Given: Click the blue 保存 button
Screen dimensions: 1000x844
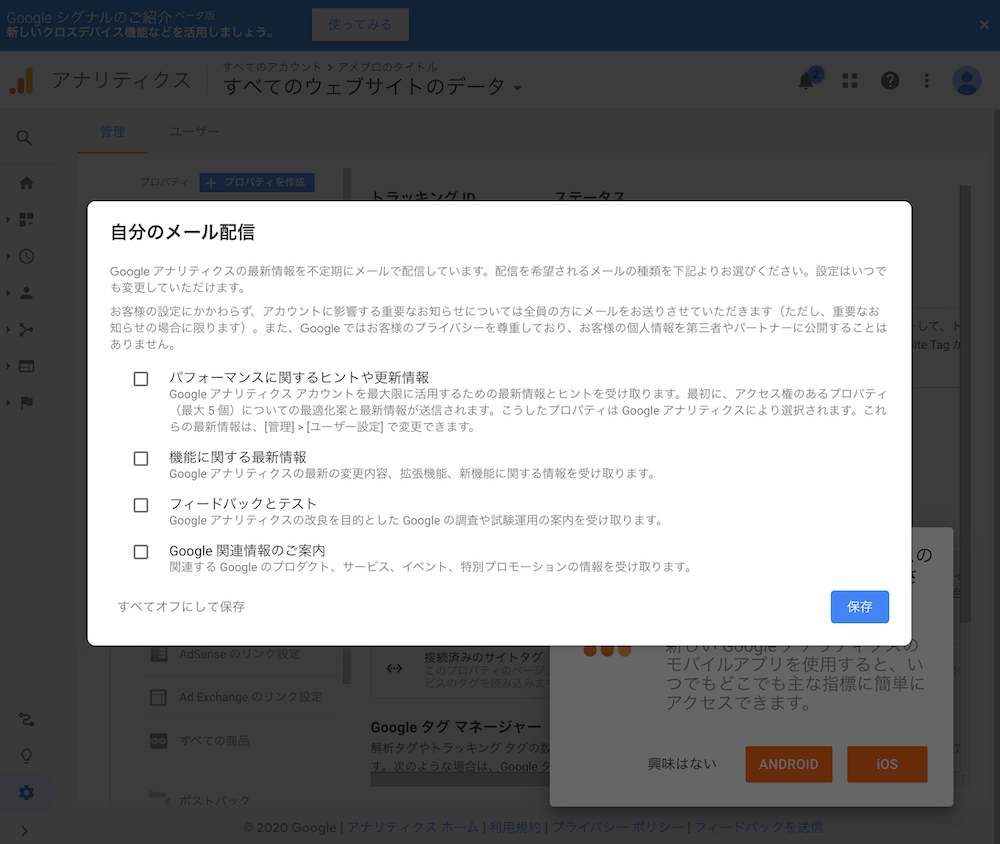Looking at the screenshot, I should pyautogui.click(x=859, y=607).
